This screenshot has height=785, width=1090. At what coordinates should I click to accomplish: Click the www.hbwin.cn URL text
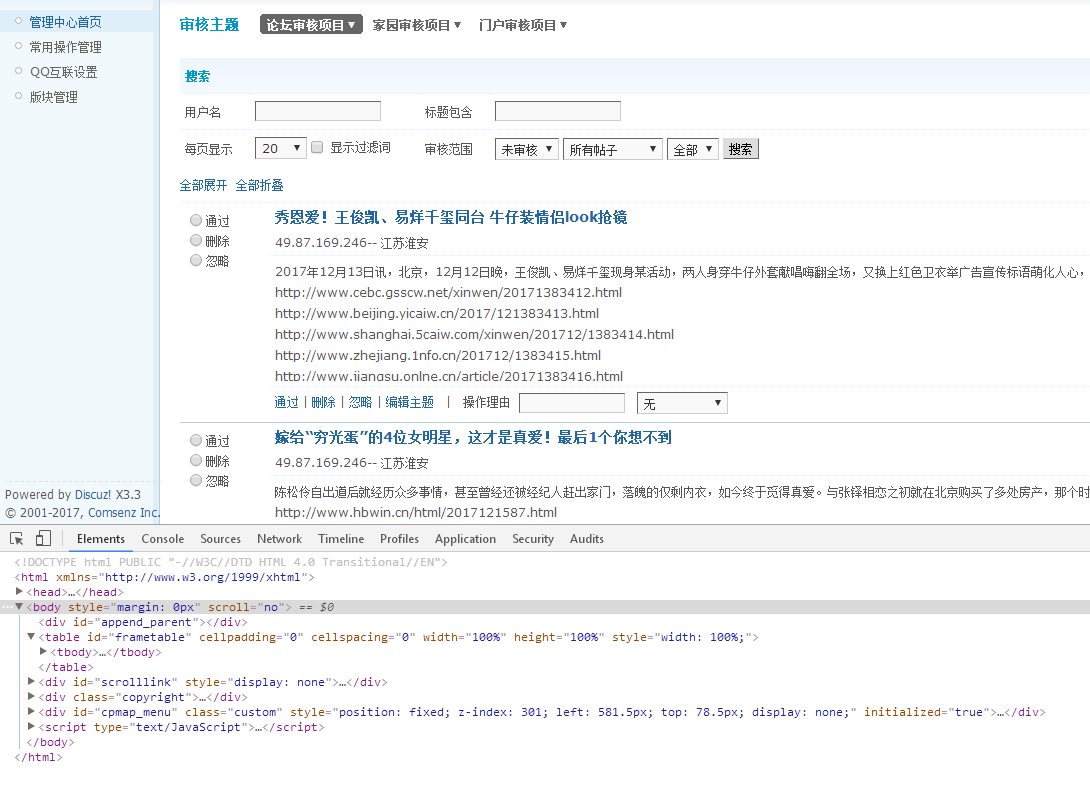pyautogui.click(x=416, y=512)
